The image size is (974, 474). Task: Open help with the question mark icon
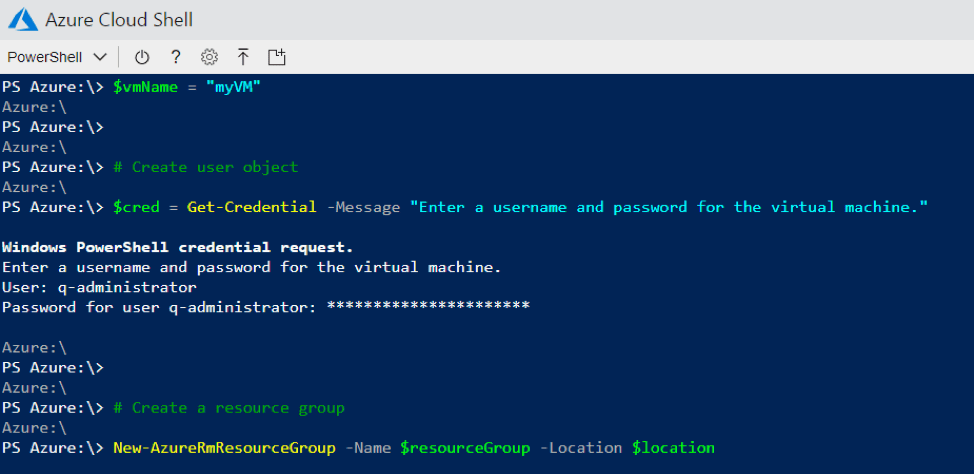point(176,58)
